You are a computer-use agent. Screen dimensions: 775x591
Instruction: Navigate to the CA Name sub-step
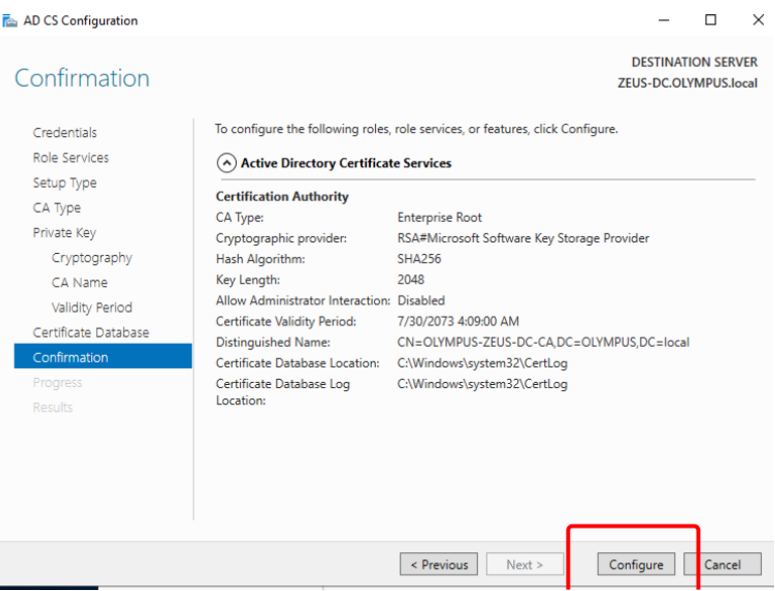79,283
